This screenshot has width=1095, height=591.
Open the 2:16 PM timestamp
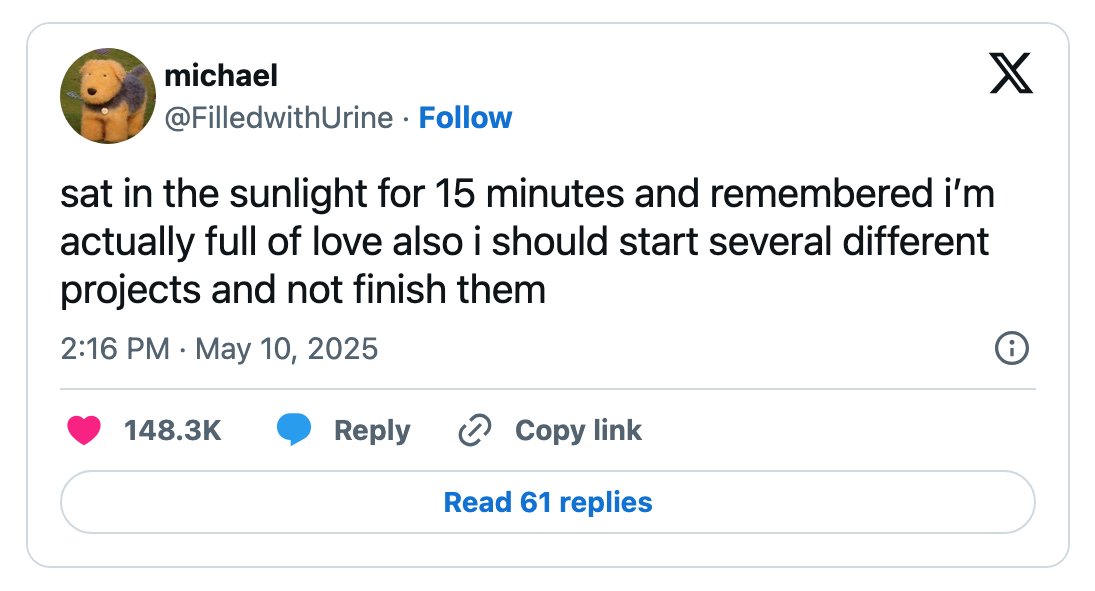coord(115,349)
